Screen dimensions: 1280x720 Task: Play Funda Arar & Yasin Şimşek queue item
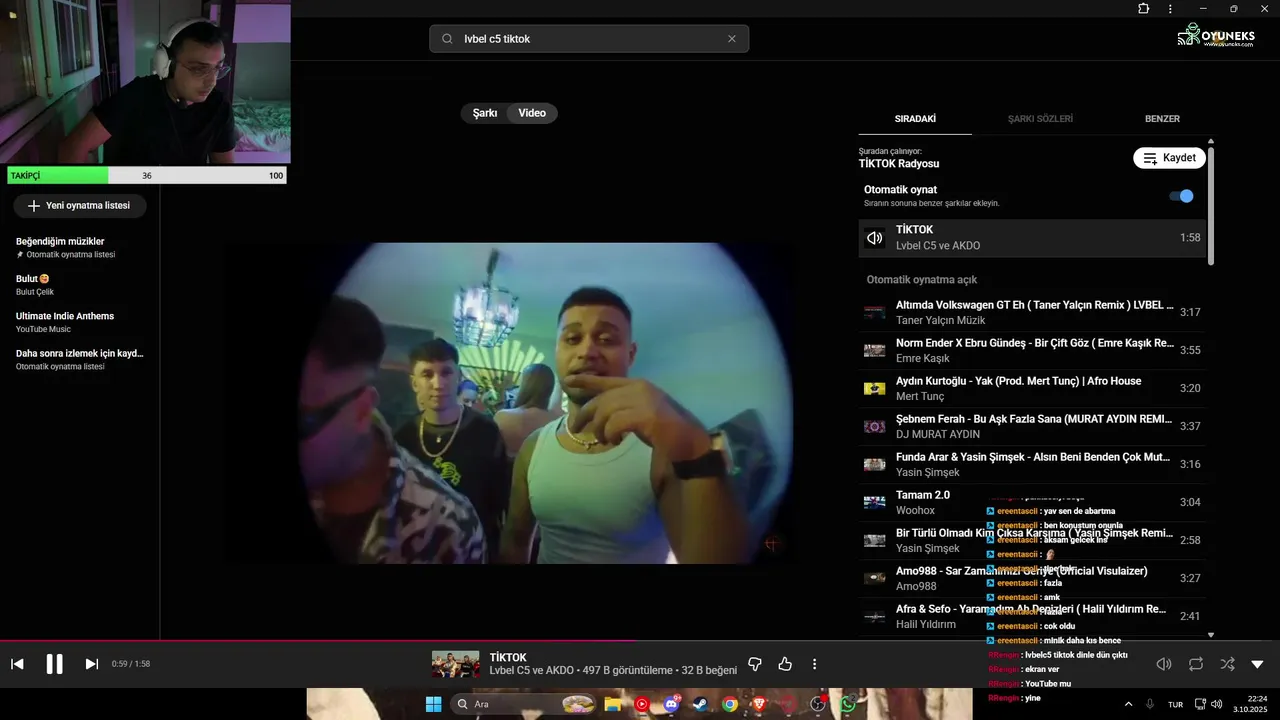pos(1032,464)
